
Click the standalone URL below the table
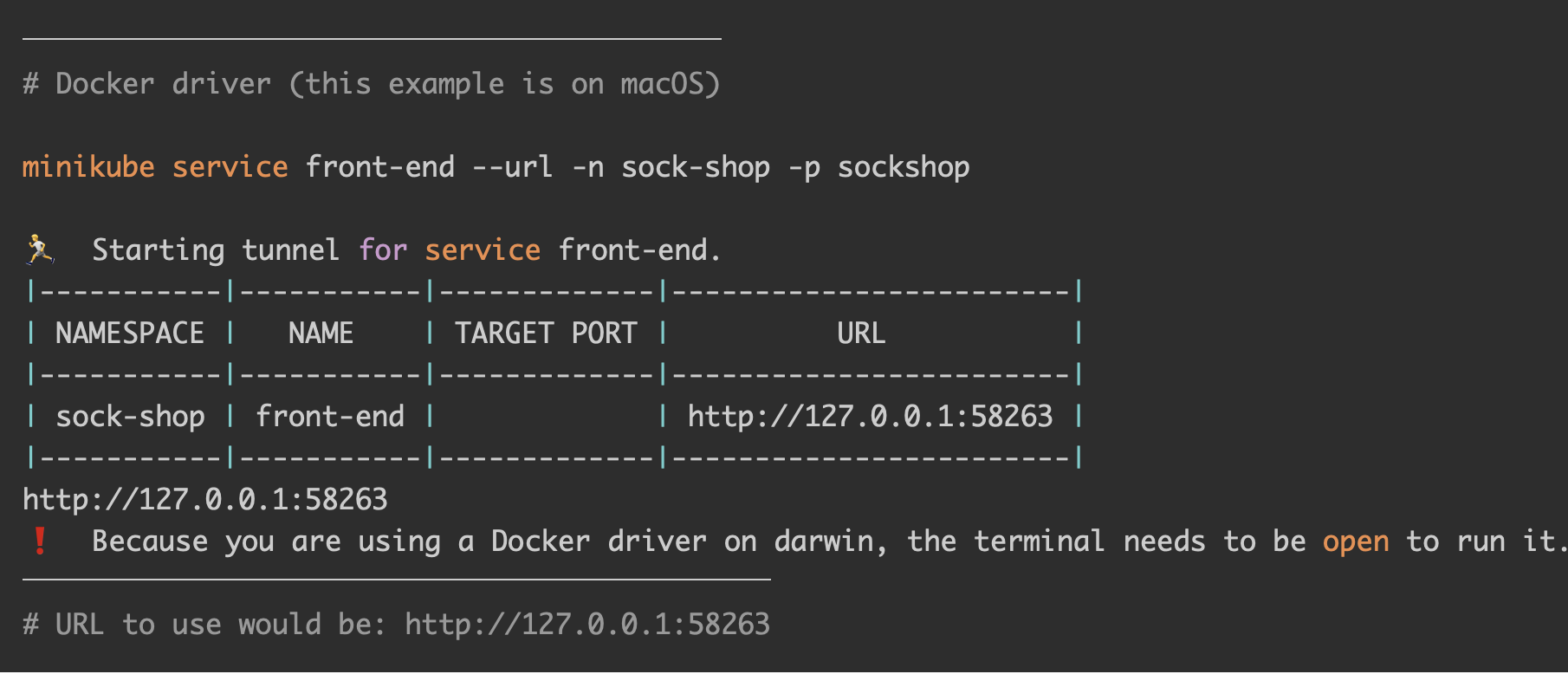pyautogui.click(x=205, y=500)
